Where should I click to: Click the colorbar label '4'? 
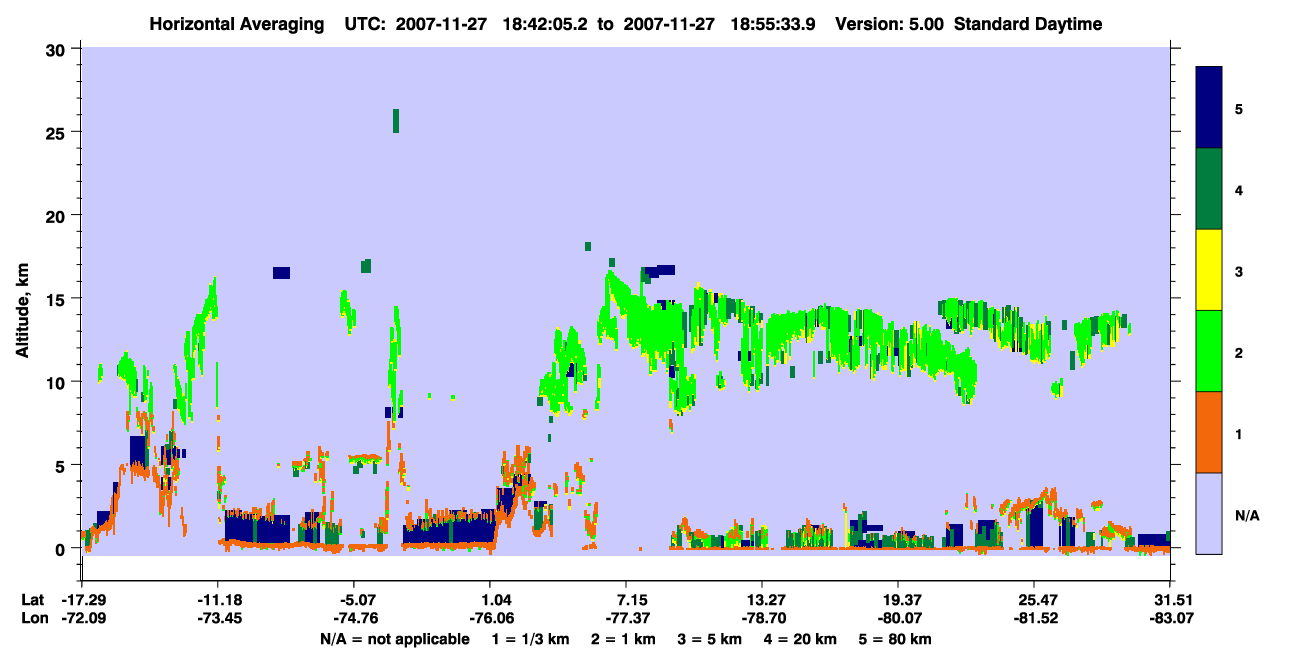pyautogui.click(x=1239, y=189)
